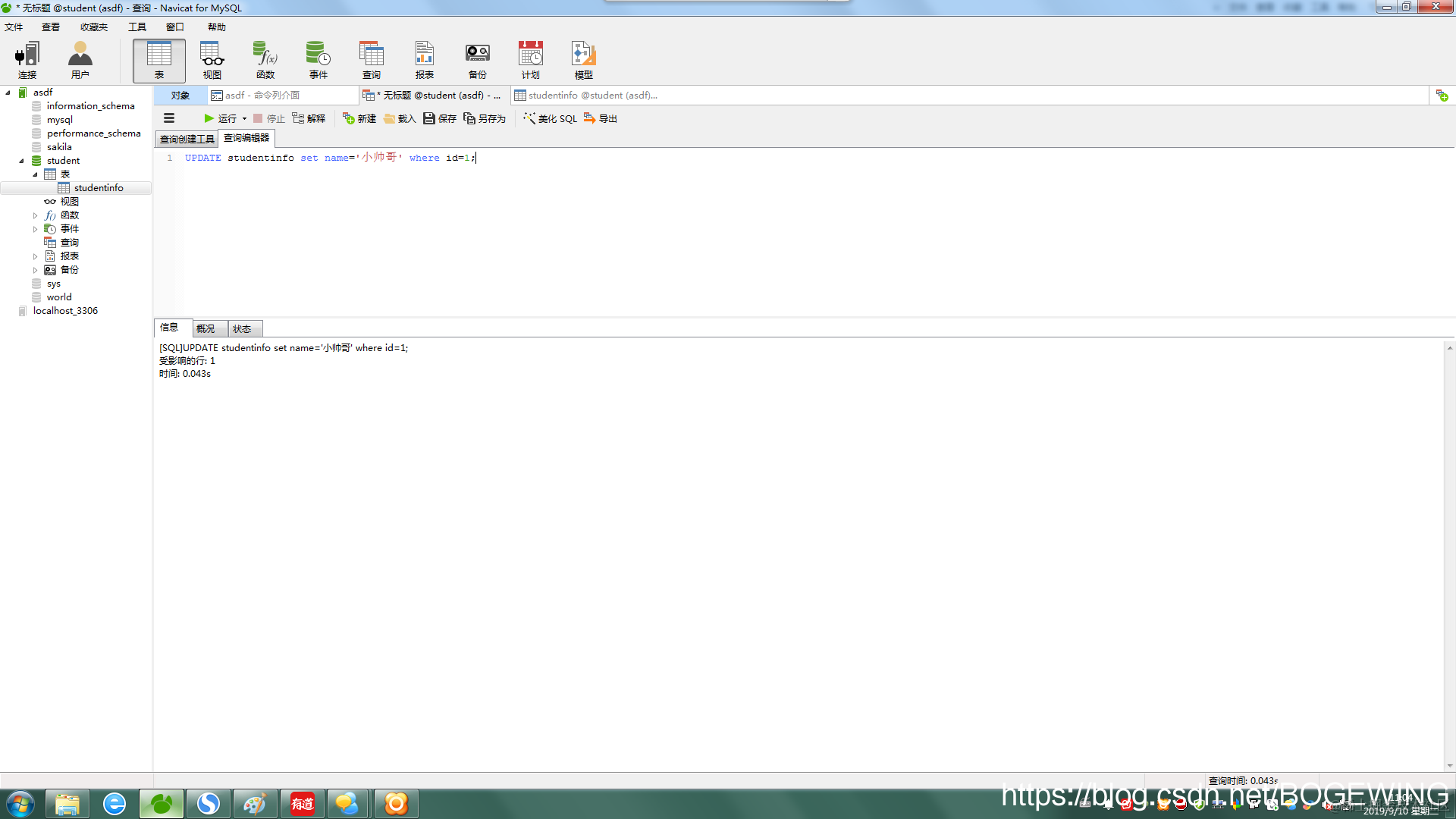Viewport: 1456px width, 819px height.
Task: Select the studentinfo table in tree
Action: (99, 188)
